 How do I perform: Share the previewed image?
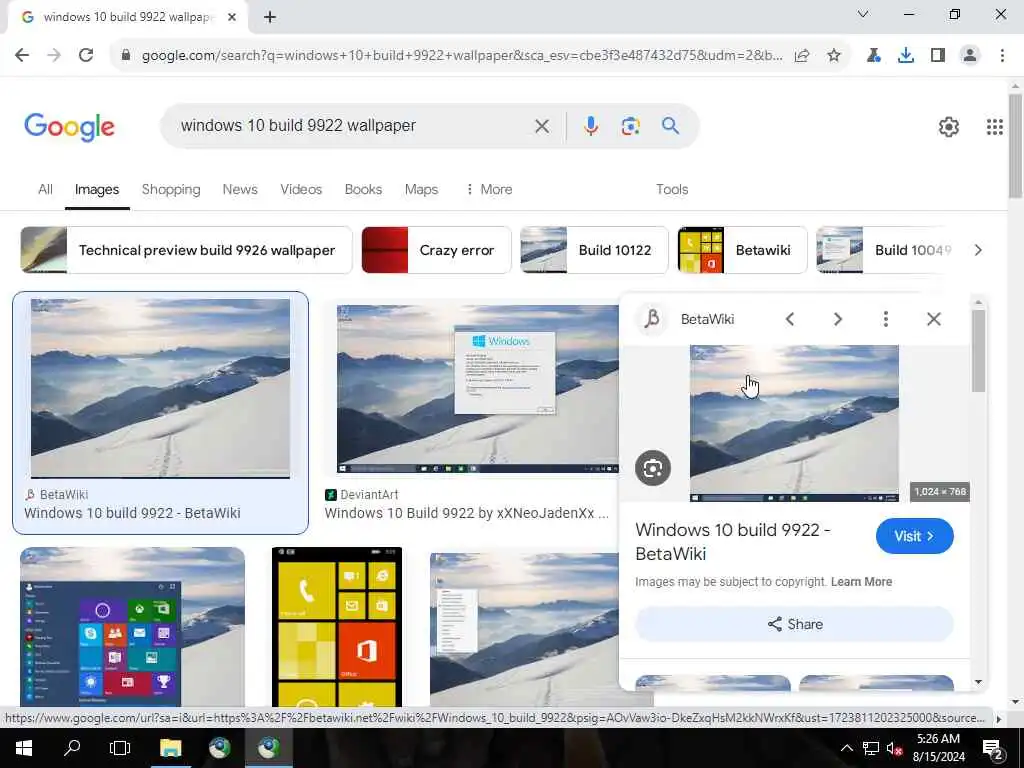pyautogui.click(x=794, y=624)
